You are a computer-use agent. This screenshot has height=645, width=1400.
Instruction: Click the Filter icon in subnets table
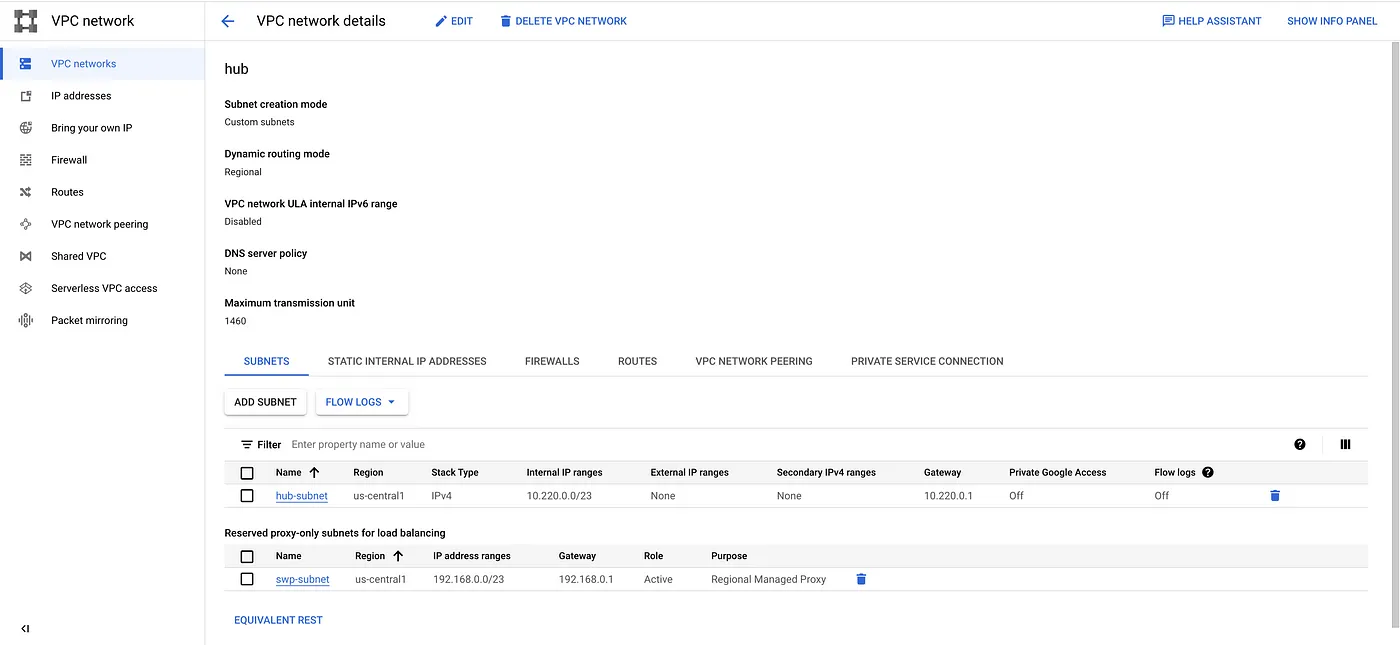pyautogui.click(x=247, y=444)
